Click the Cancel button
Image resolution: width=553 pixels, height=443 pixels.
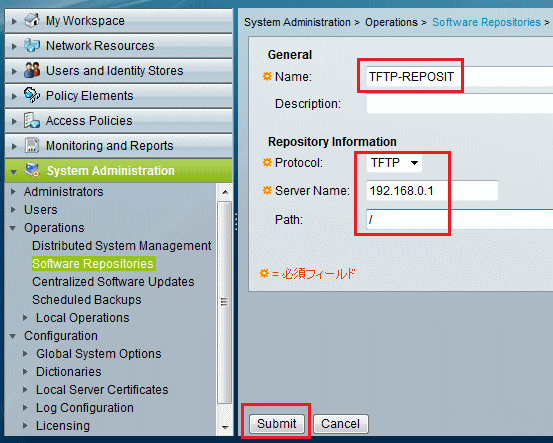pos(340,424)
